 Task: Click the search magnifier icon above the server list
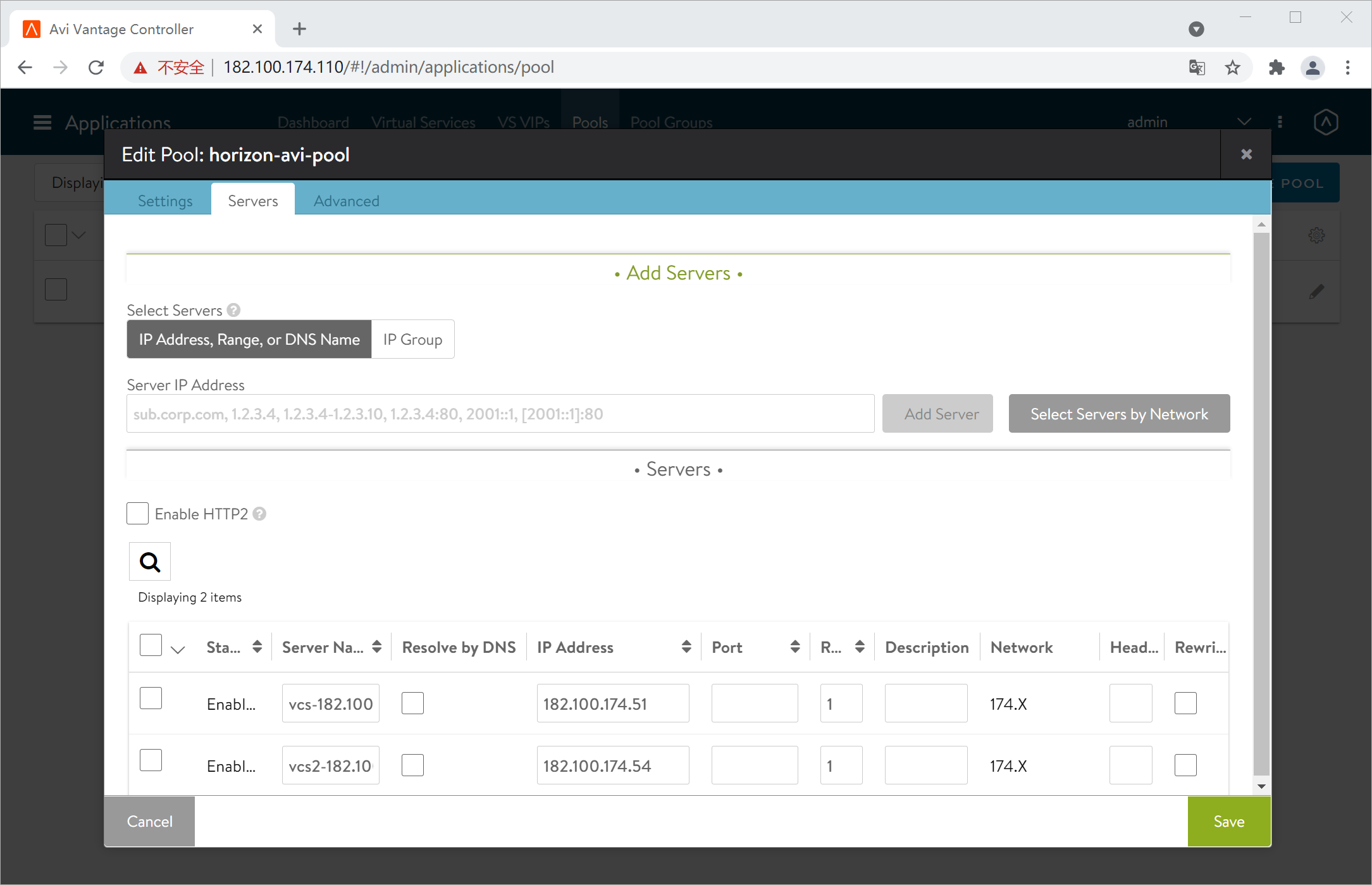[x=150, y=562]
